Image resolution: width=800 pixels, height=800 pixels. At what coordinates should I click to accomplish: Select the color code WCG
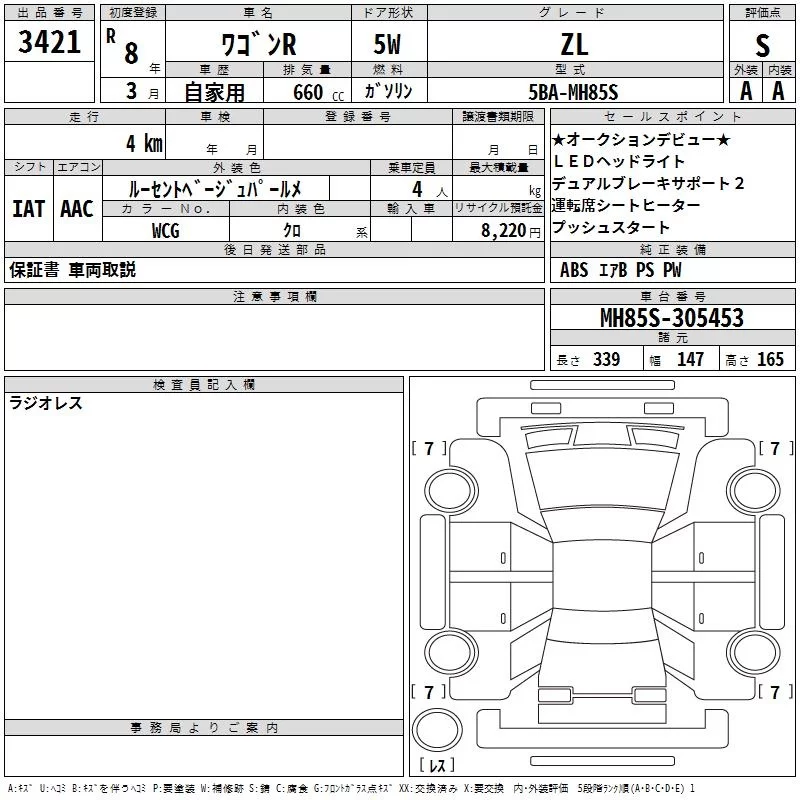click(x=165, y=230)
